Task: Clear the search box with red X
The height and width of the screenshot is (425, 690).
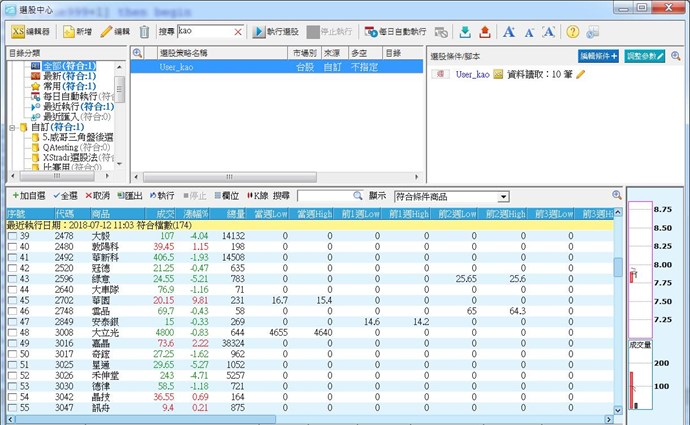Action: click(x=237, y=32)
